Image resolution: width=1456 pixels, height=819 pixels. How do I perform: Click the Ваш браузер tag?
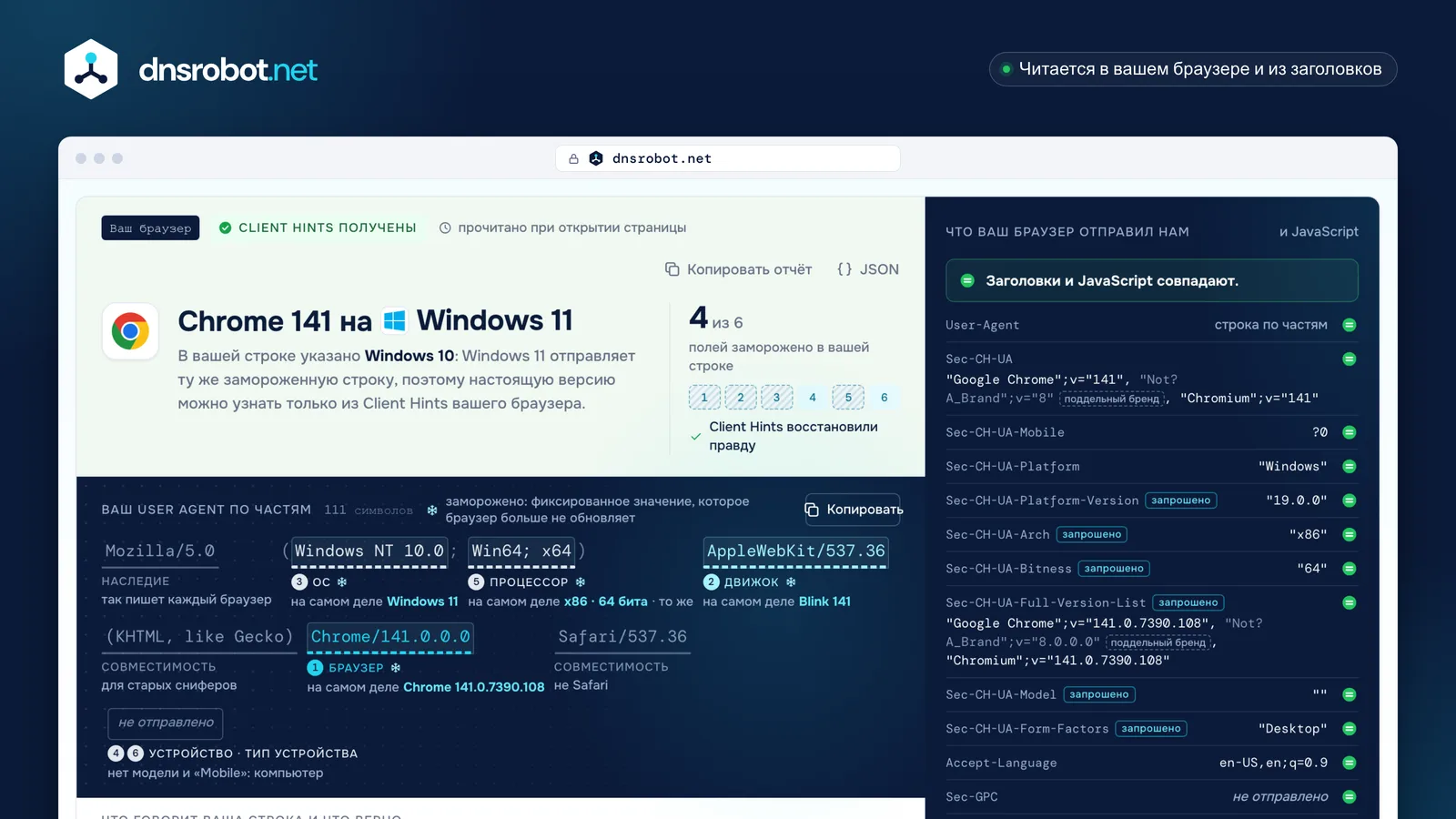(x=150, y=227)
